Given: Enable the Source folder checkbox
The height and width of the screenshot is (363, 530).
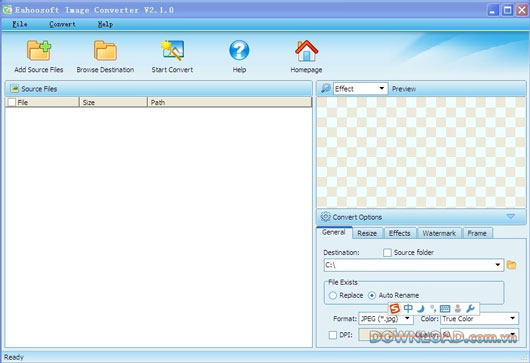Looking at the screenshot, I should click(x=387, y=252).
